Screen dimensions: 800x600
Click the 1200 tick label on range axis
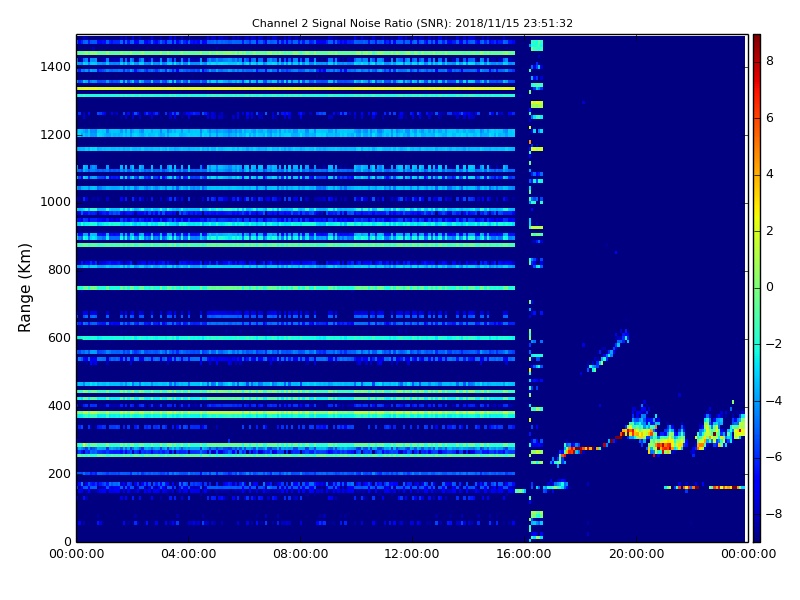(x=56, y=135)
